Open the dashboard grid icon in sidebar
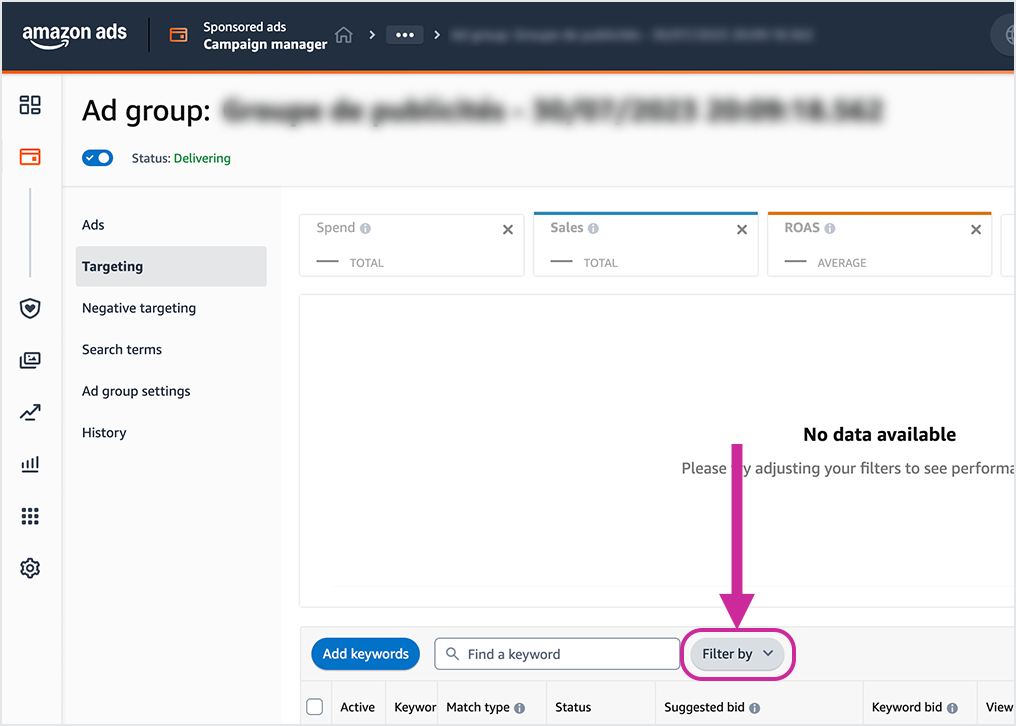This screenshot has width=1016, height=726. 30,105
